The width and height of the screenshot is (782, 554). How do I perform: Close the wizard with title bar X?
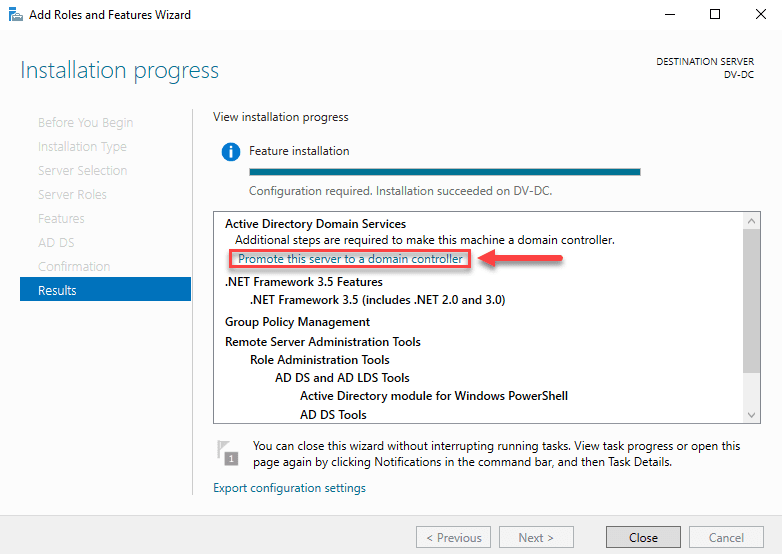pos(760,14)
